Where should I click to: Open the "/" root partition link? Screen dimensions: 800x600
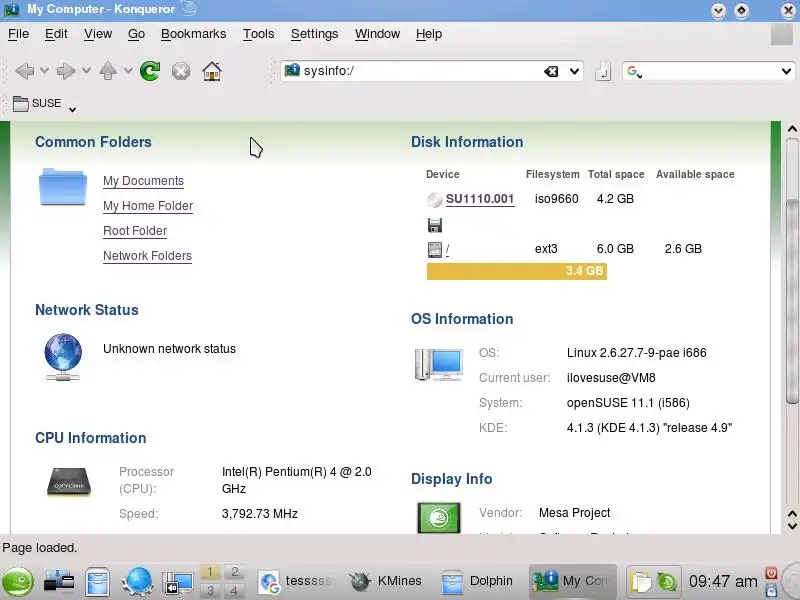click(447, 249)
